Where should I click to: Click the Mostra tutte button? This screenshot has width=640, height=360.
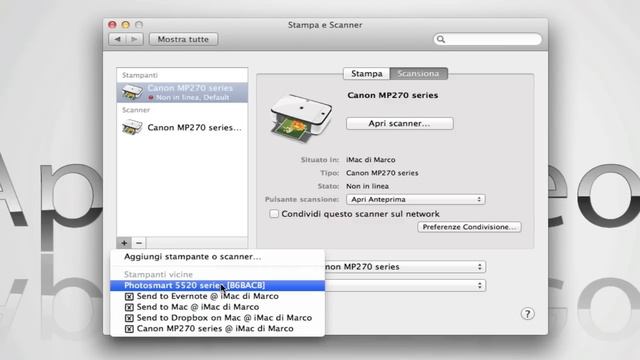(x=183, y=39)
